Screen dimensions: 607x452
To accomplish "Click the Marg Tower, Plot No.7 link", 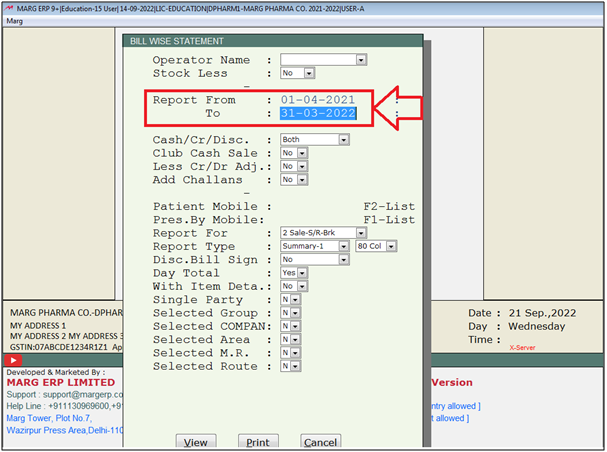I will pos(49,418).
